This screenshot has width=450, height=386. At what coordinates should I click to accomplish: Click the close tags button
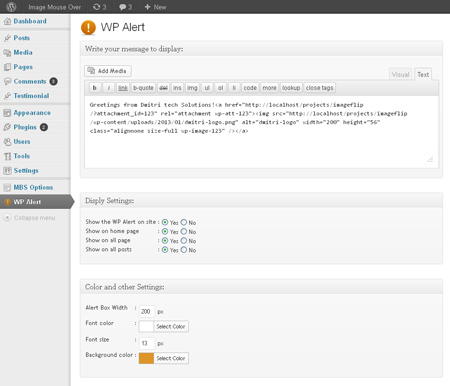[x=319, y=88]
